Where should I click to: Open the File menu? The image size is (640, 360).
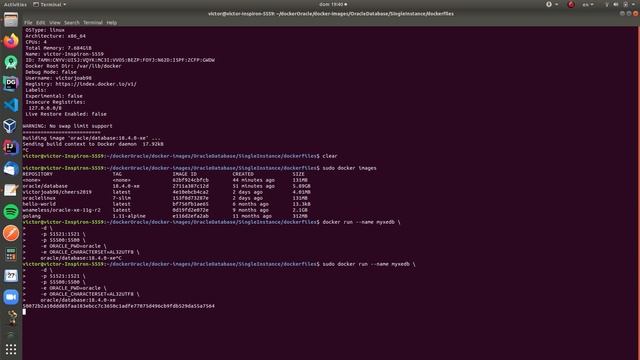(28, 22)
